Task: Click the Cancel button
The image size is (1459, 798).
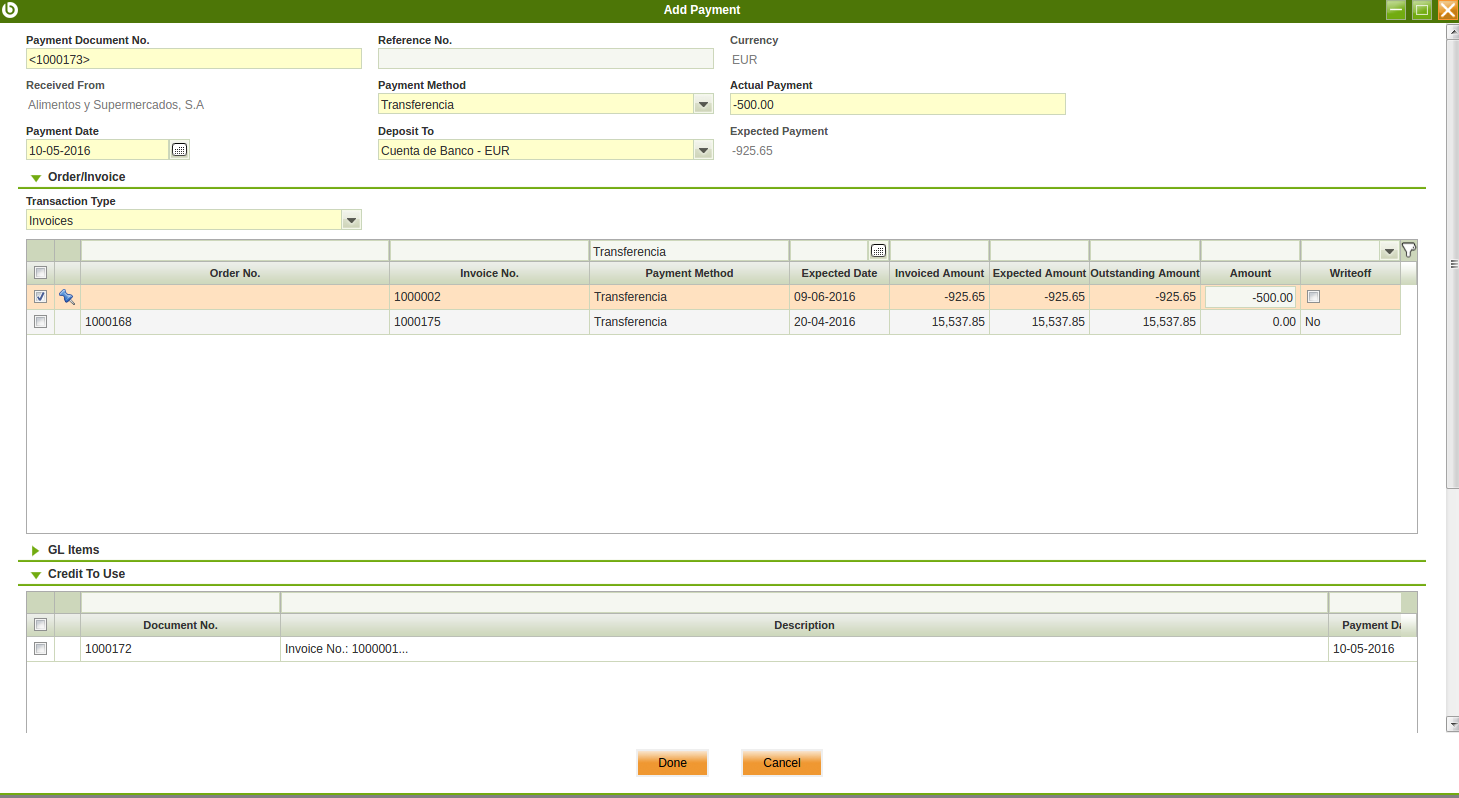Action: point(781,763)
